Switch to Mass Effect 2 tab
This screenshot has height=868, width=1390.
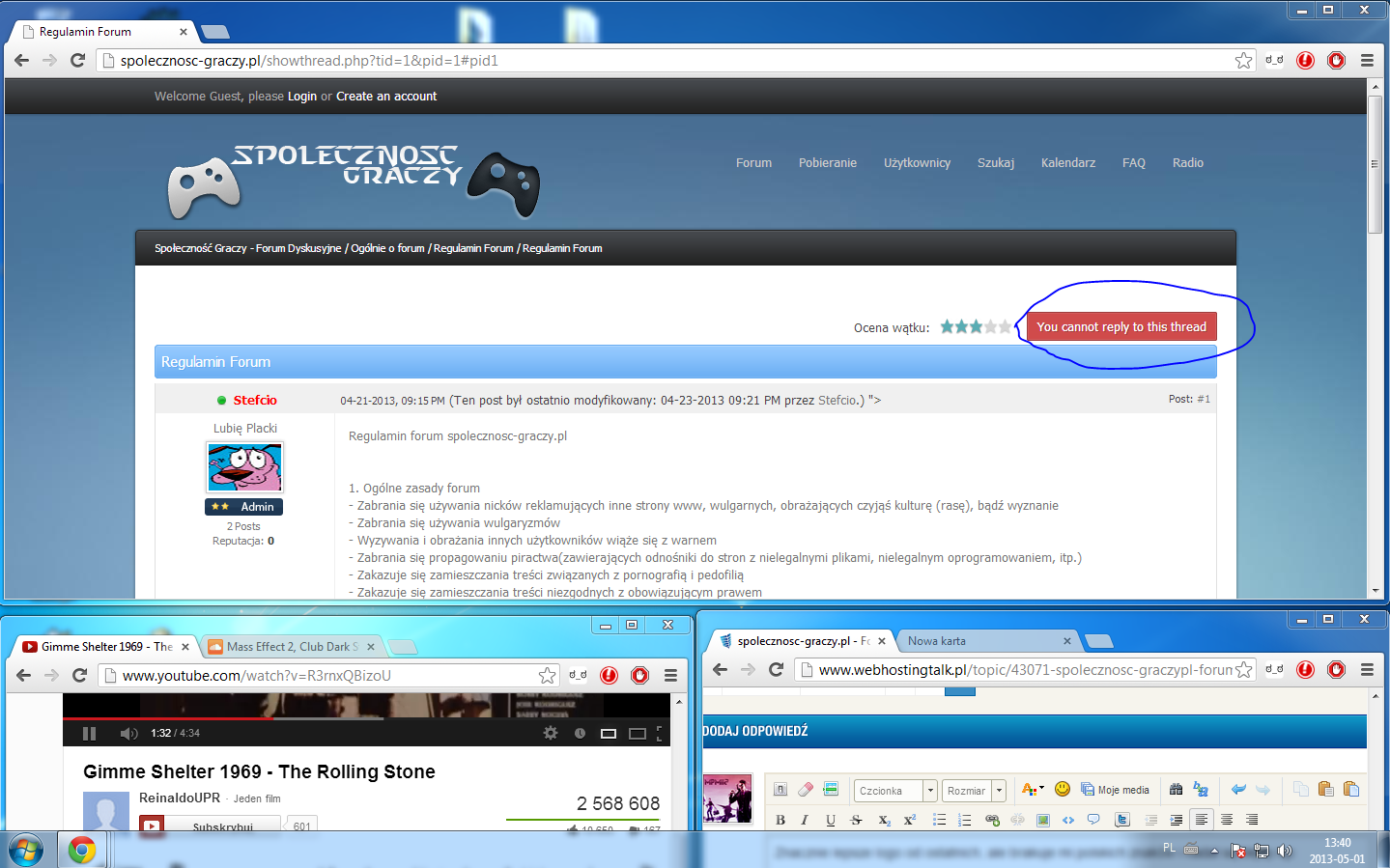[x=292, y=647]
